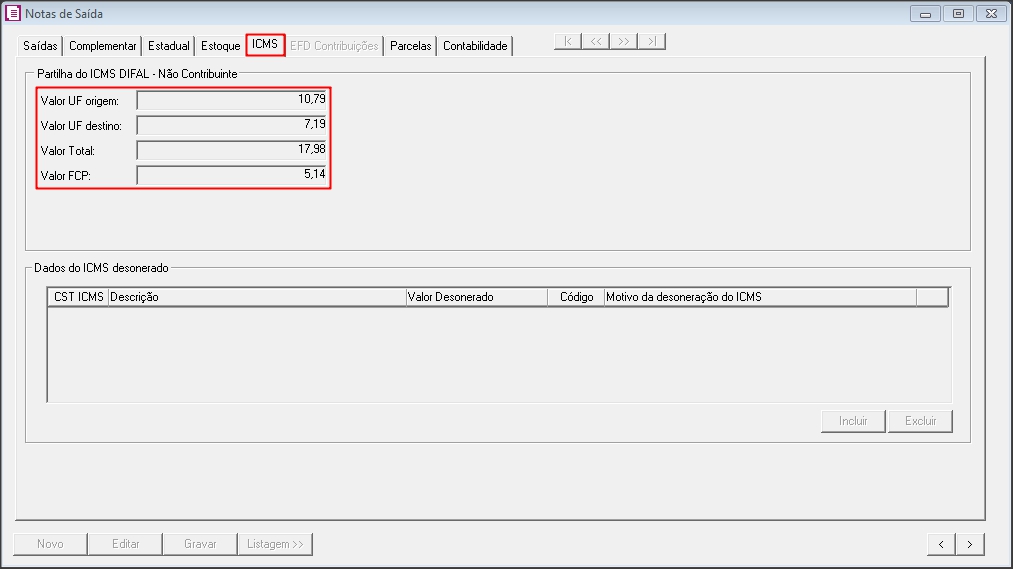The width and height of the screenshot is (1013, 569).
Task: Click into the Valor UF origem field
Action: click(x=232, y=100)
